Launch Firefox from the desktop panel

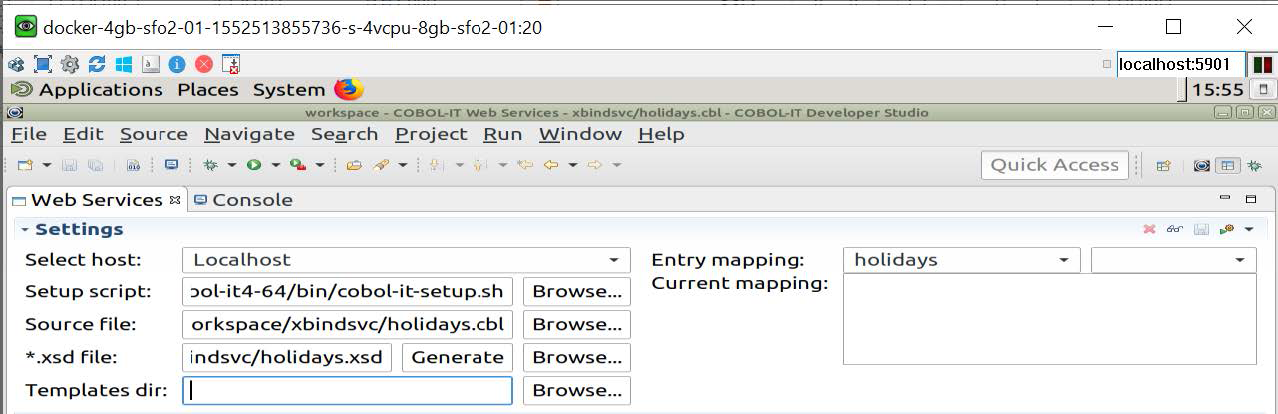pyautogui.click(x=348, y=89)
